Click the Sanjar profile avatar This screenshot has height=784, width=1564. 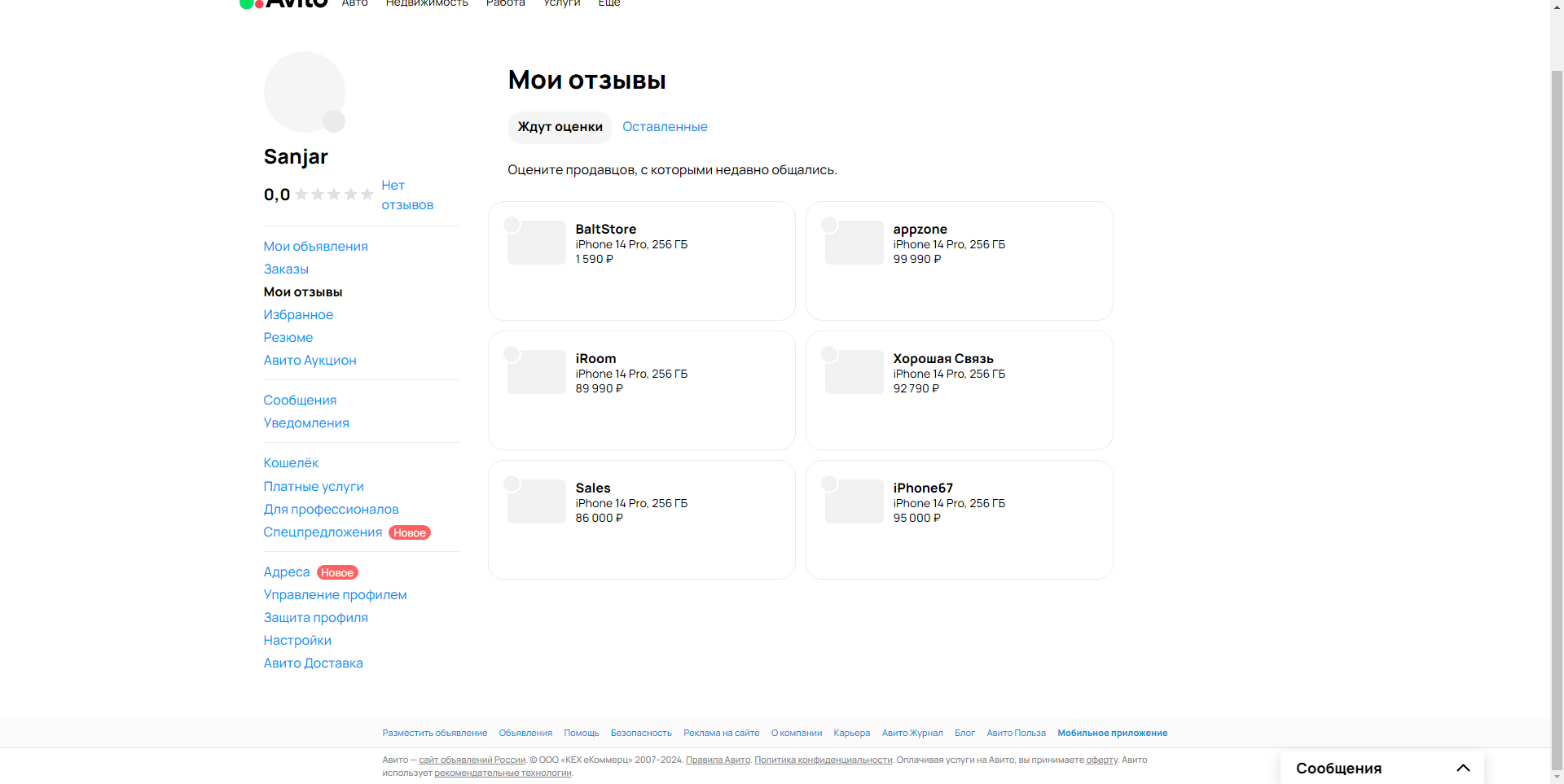coord(305,92)
